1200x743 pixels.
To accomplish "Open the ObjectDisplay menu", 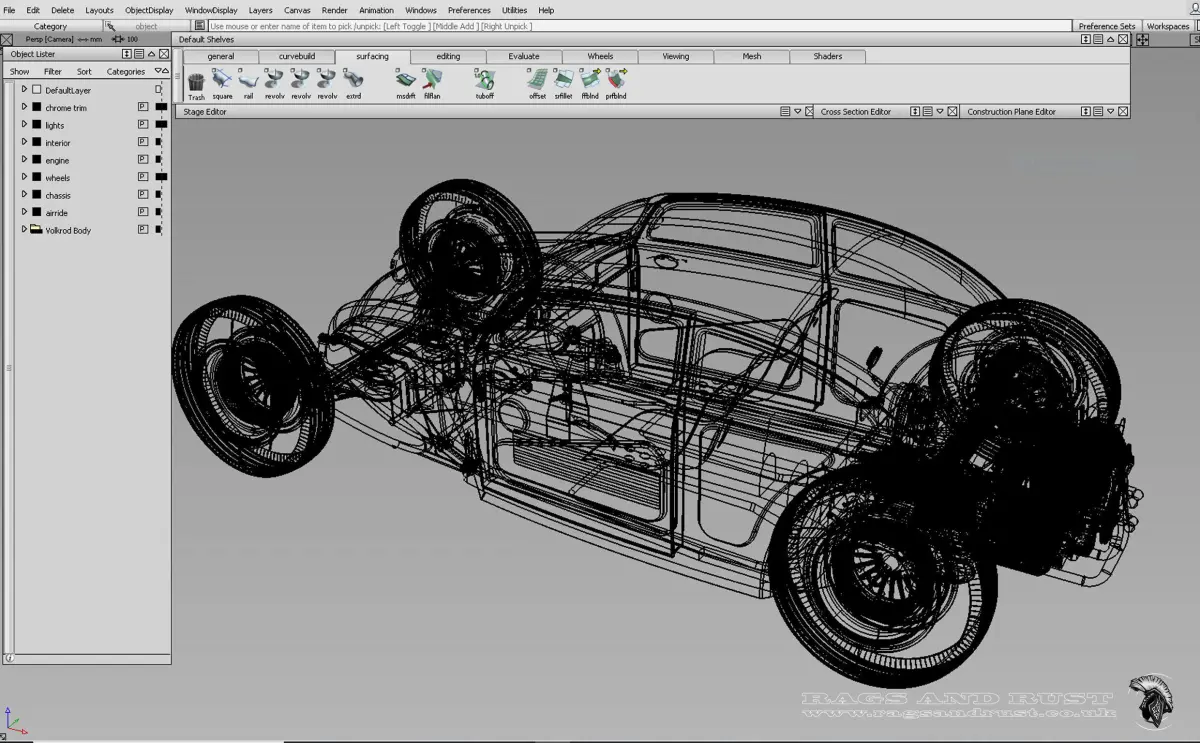I will coord(149,10).
